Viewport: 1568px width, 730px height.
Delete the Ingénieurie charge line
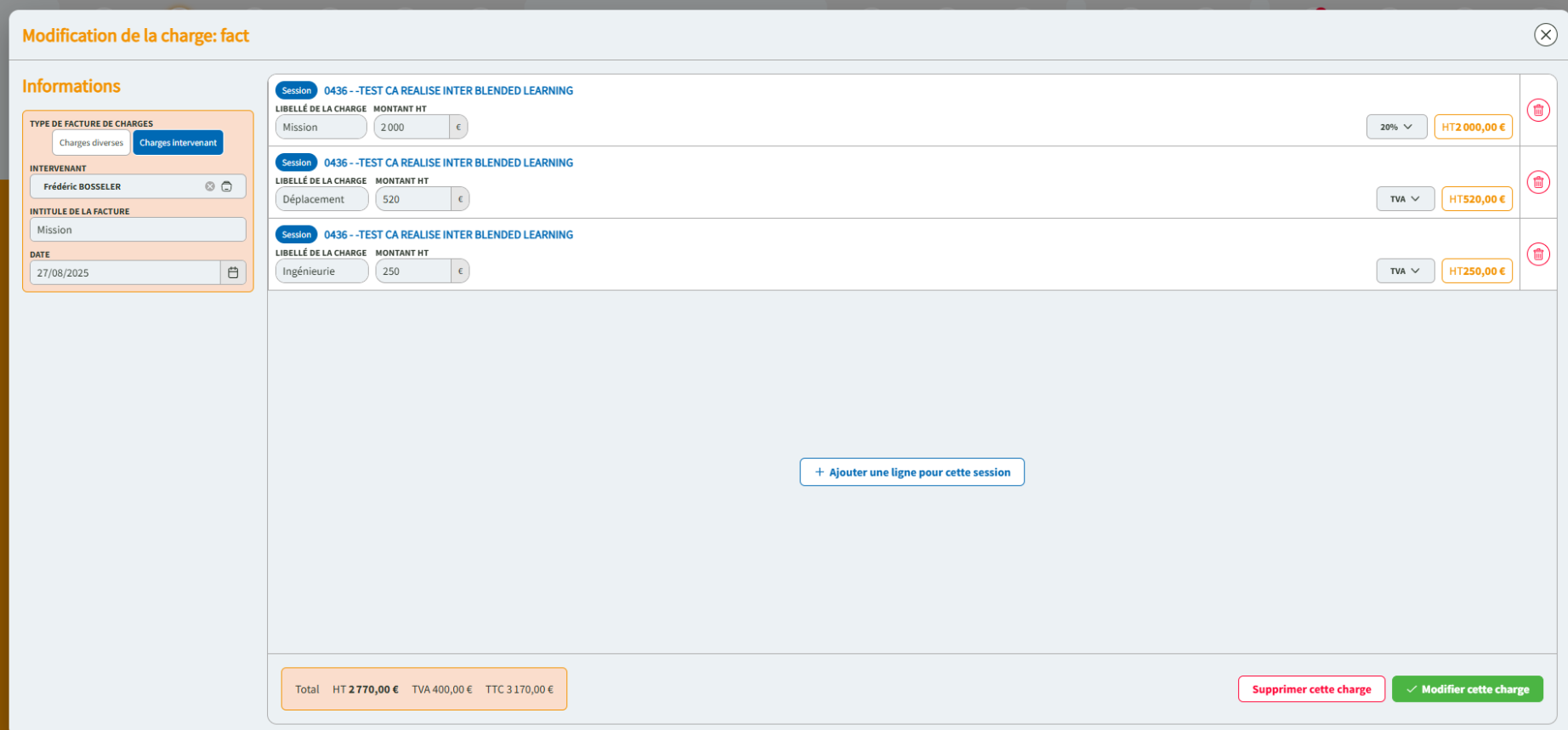(x=1537, y=254)
